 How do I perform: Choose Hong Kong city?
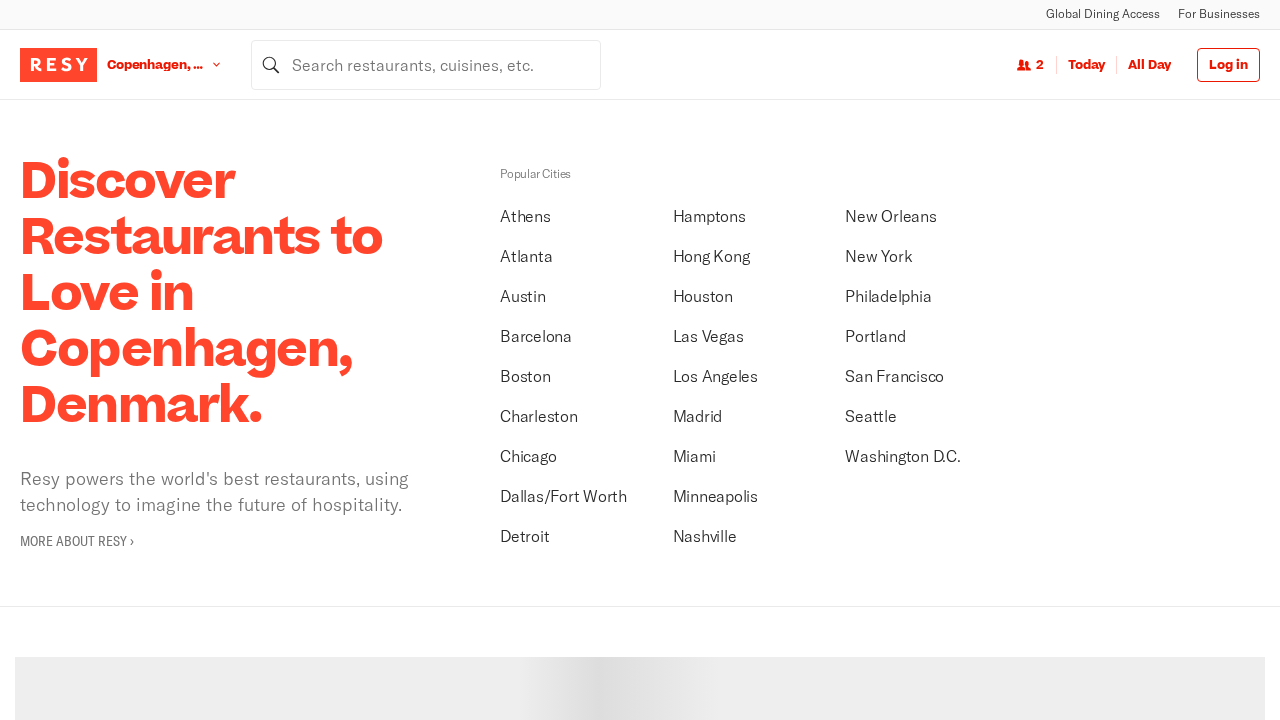(711, 256)
